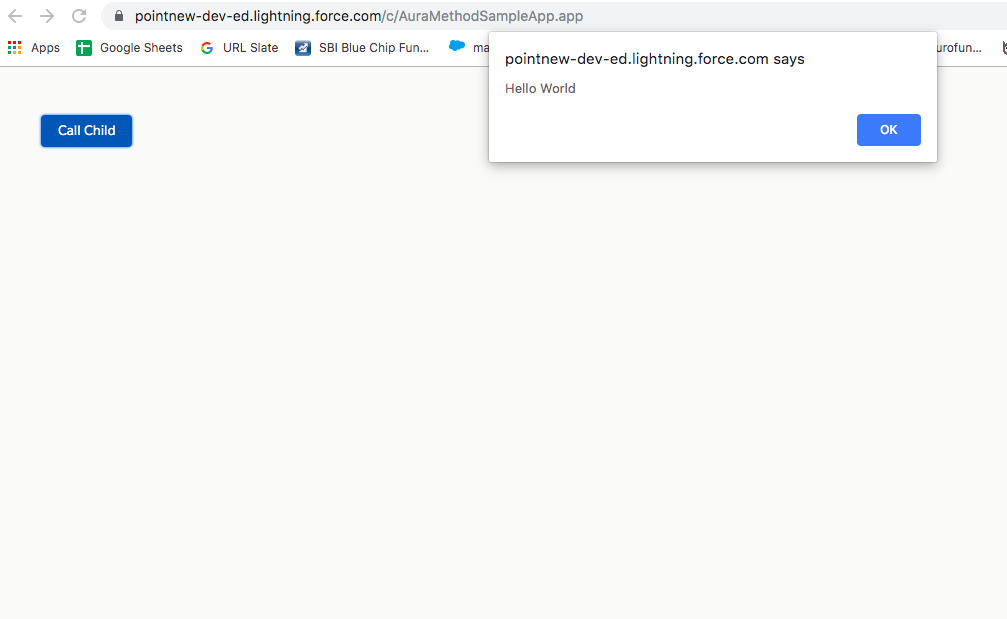Click the browser back arrow
1007x619 pixels.
tap(15, 16)
